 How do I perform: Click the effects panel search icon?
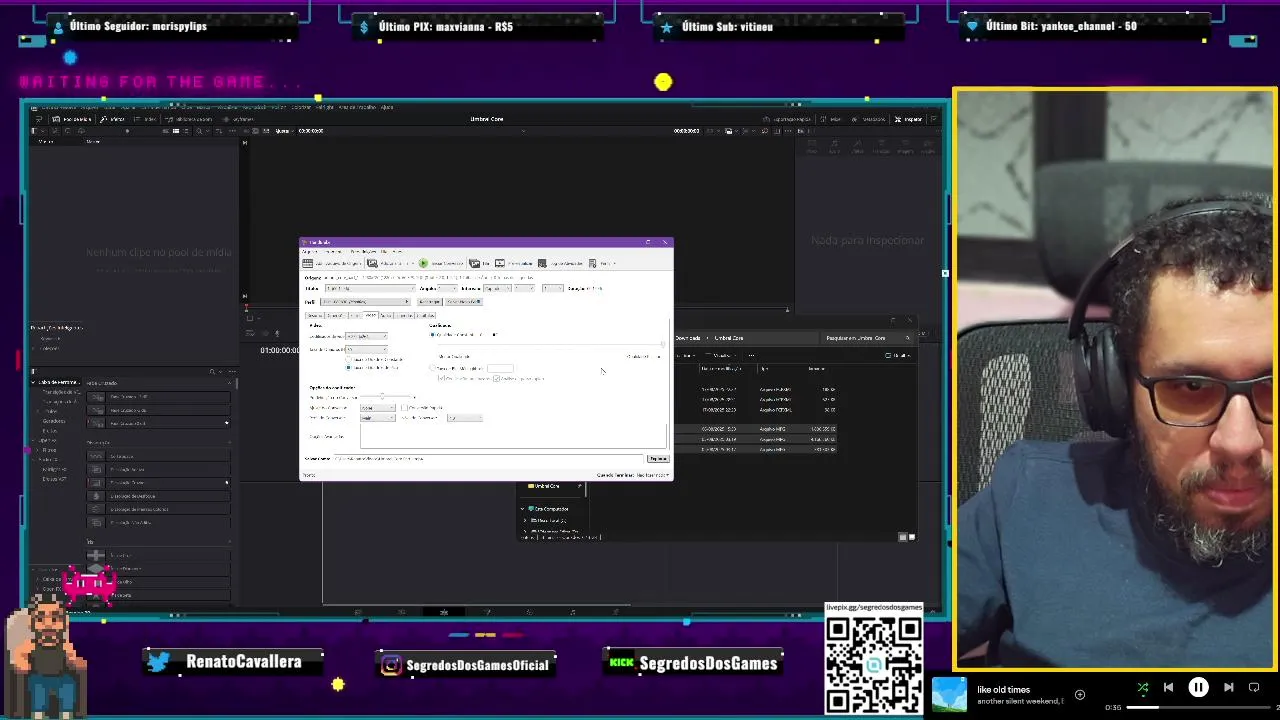(212, 372)
